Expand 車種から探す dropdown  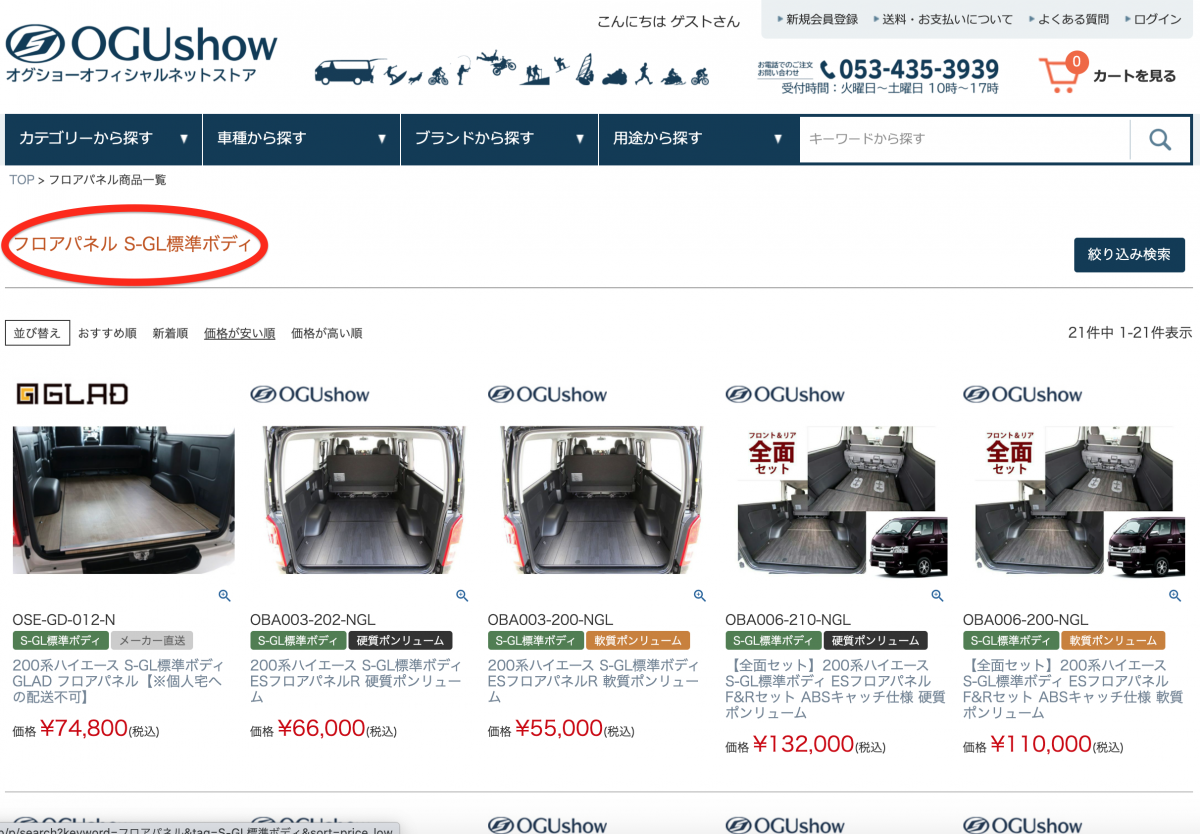coord(301,139)
